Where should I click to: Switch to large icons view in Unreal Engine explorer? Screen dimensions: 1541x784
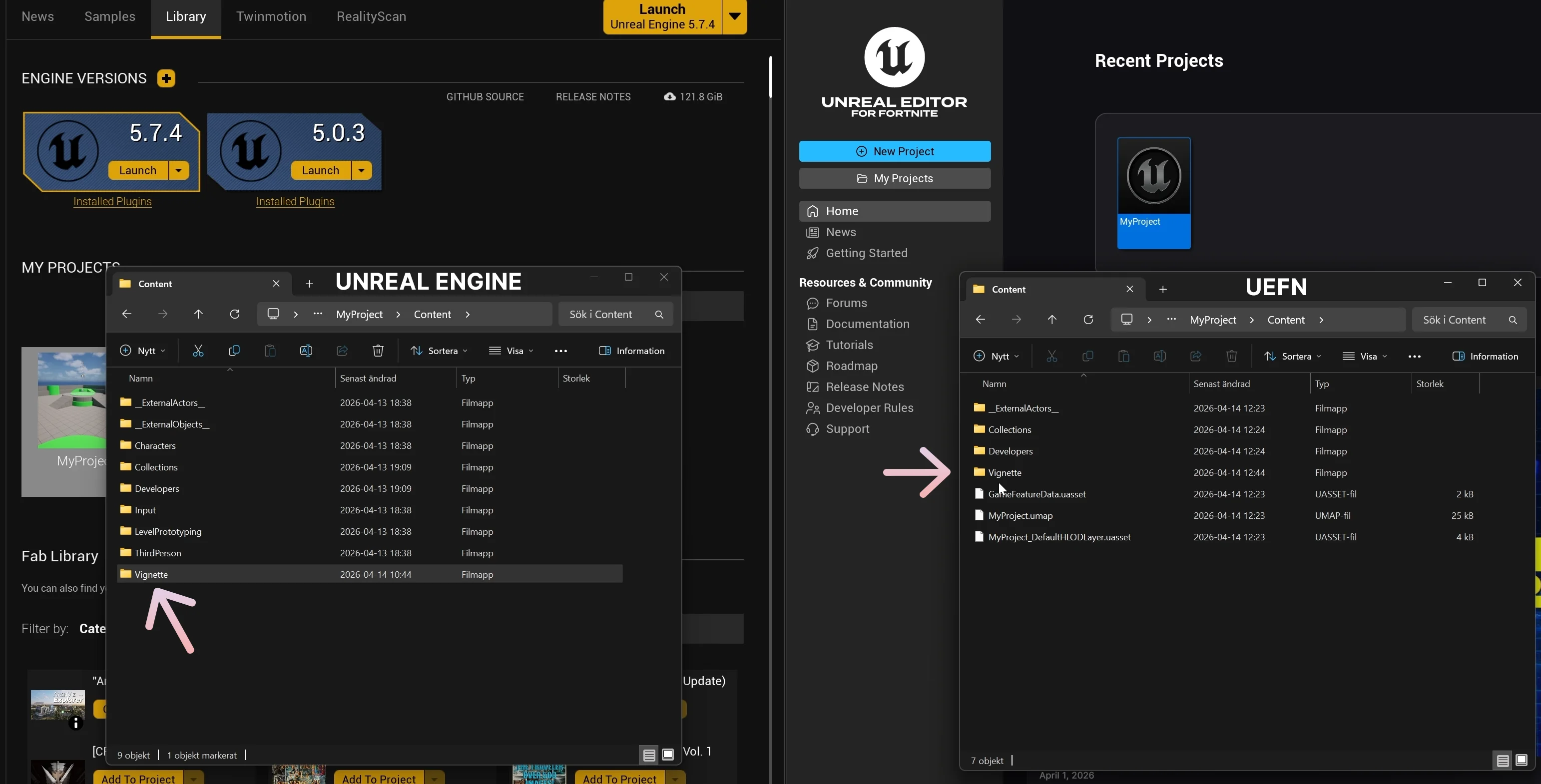pos(668,756)
